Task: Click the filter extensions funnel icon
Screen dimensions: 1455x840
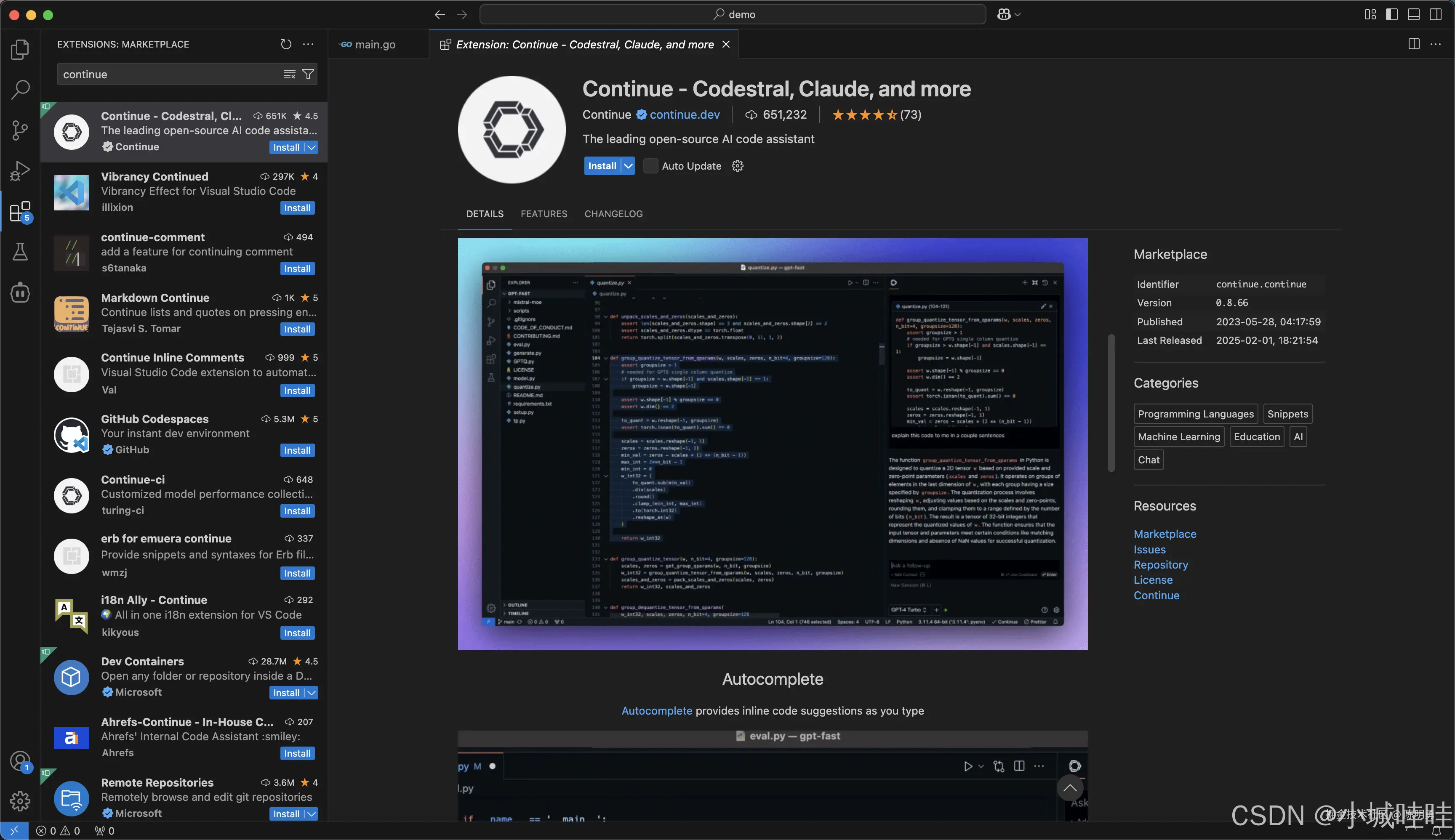Action: click(308, 74)
